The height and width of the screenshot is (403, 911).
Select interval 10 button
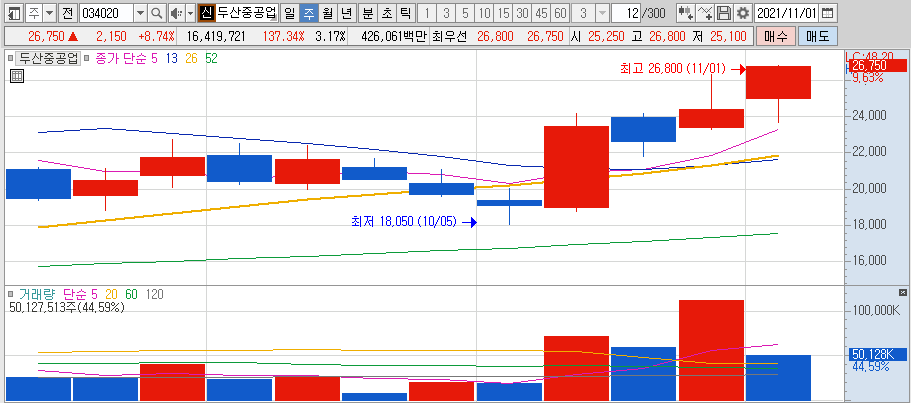click(x=485, y=12)
